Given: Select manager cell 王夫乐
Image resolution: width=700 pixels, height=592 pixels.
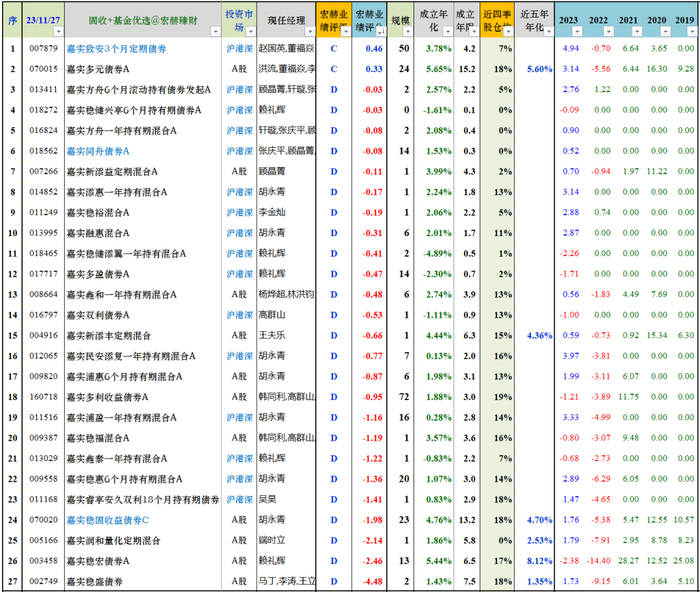Looking at the screenshot, I should click(287, 336).
